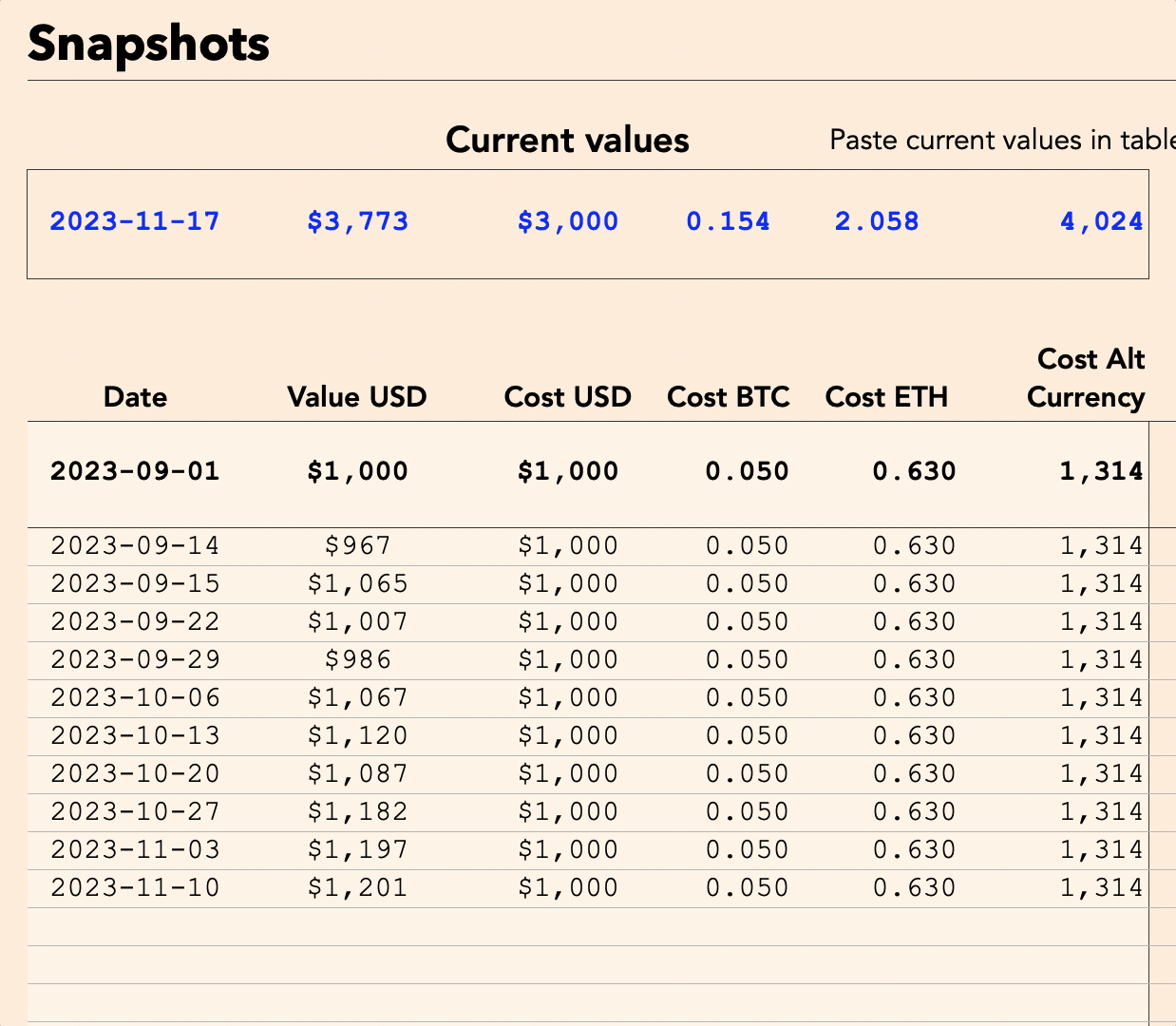1176x1026 pixels.
Task: Select the Current values title
Action: (x=567, y=141)
